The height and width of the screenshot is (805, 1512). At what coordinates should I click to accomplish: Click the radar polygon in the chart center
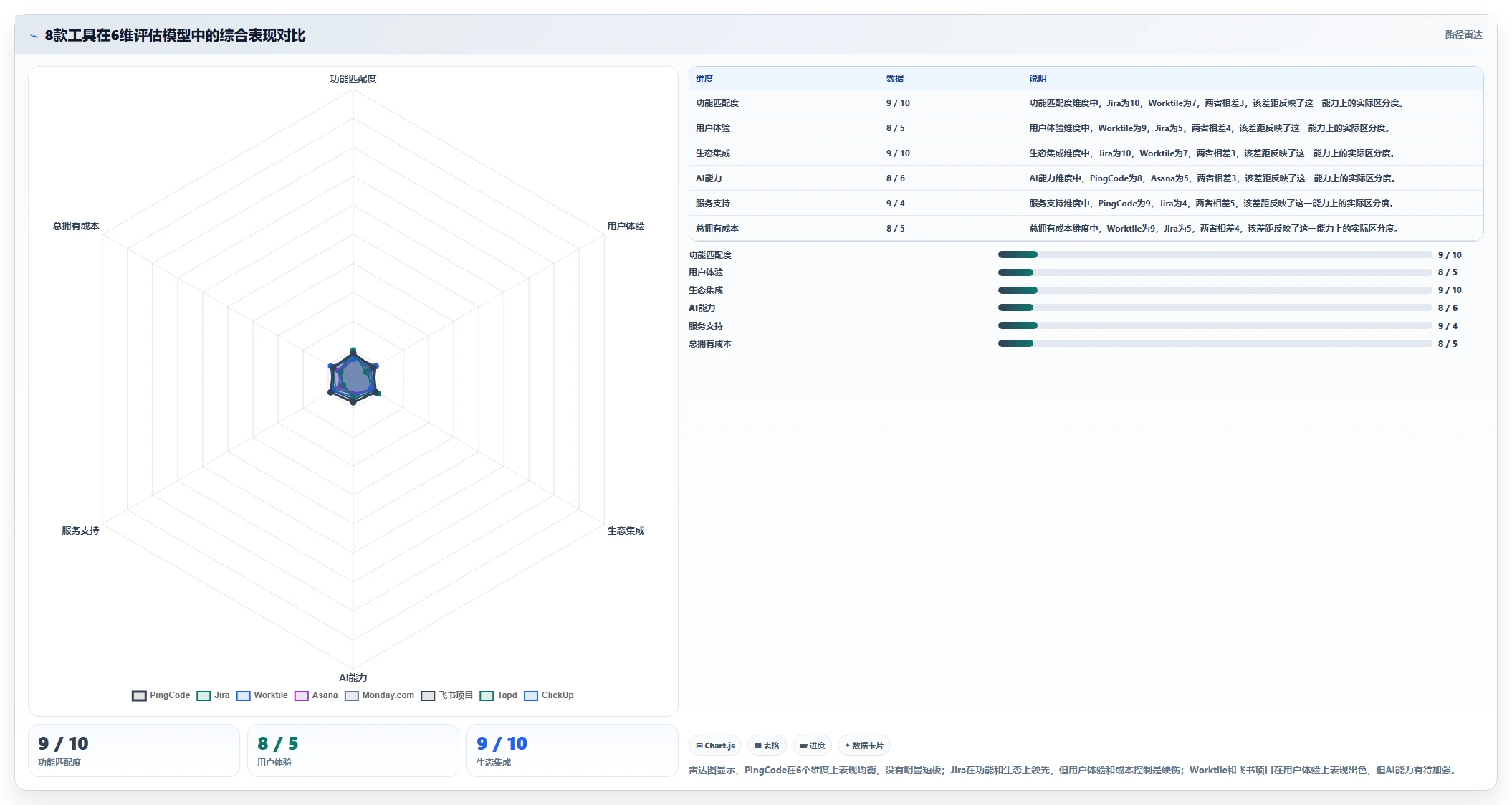point(353,377)
